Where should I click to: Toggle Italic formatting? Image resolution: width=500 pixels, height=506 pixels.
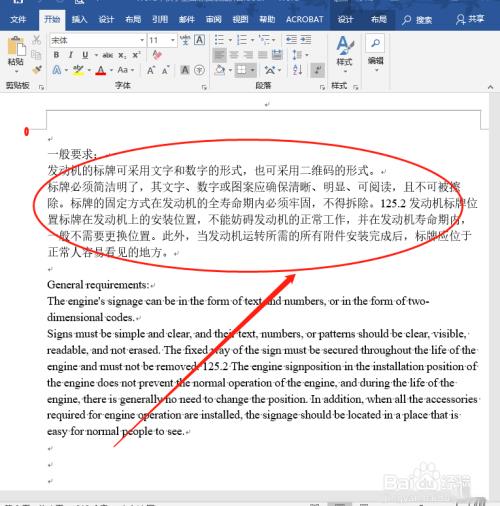point(70,55)
